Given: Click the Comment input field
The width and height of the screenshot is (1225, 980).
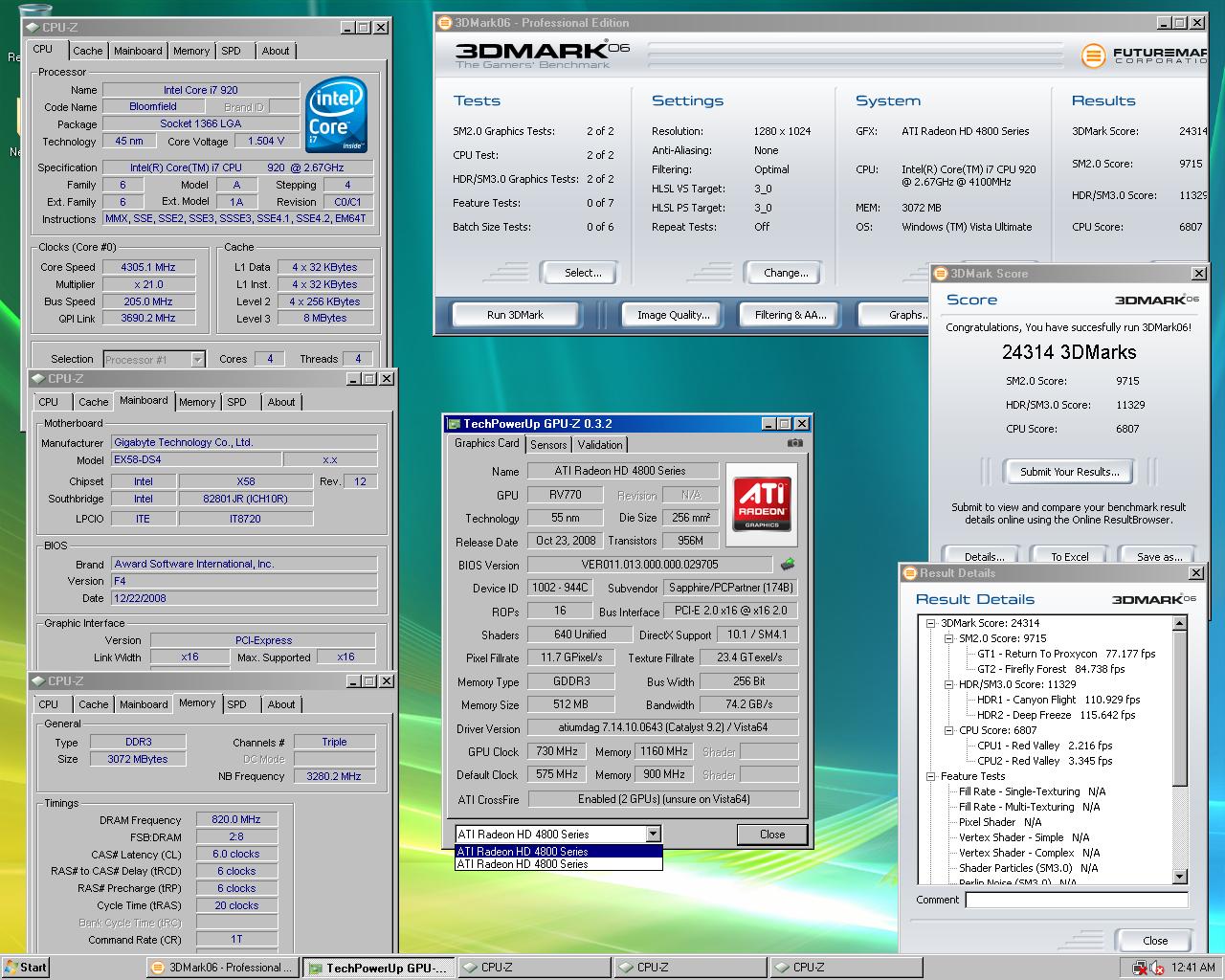Looking at the screenshot, I should coord(1077,900).
